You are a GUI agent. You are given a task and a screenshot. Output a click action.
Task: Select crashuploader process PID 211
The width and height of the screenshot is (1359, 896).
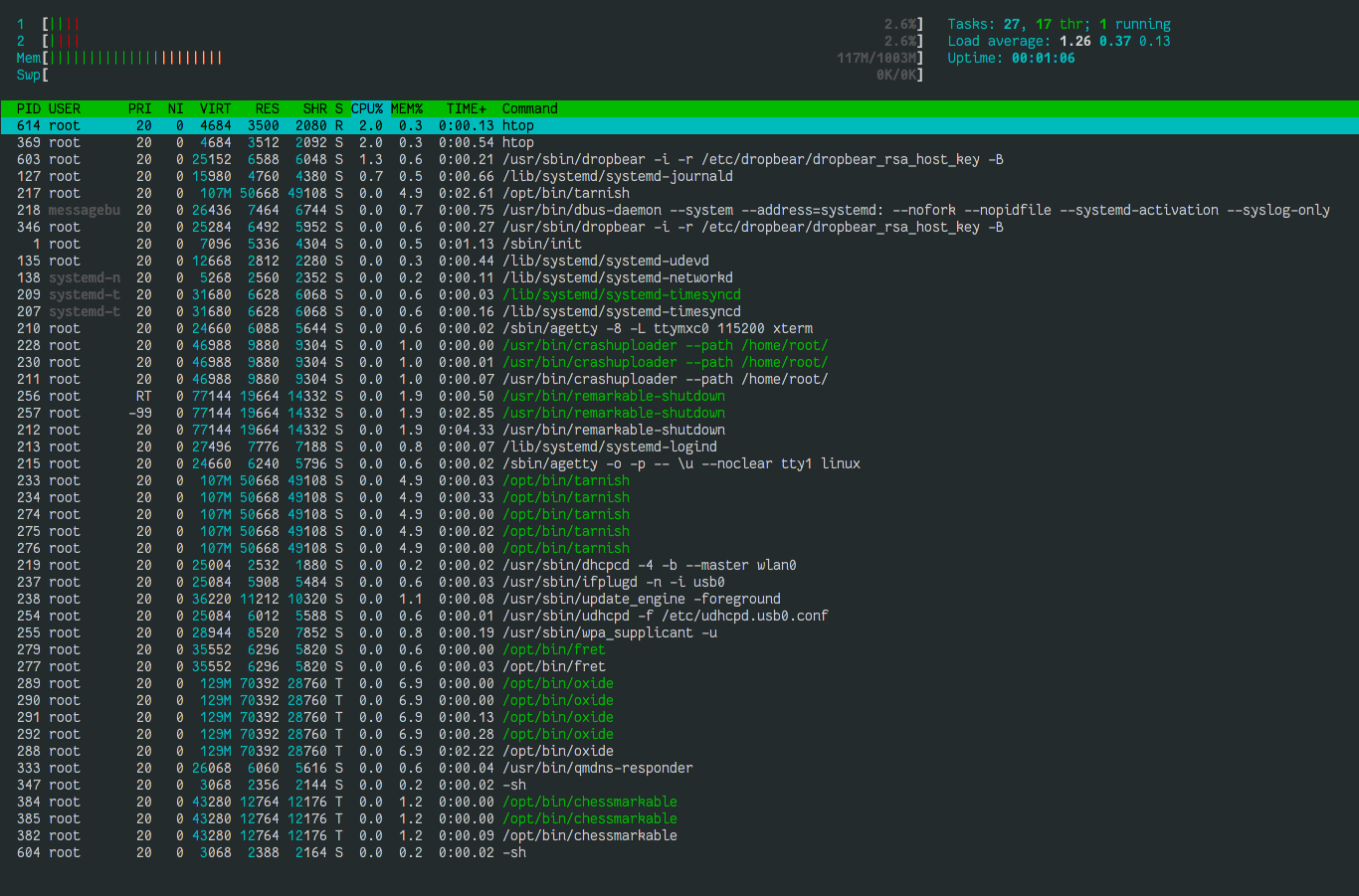click(679, 379)
